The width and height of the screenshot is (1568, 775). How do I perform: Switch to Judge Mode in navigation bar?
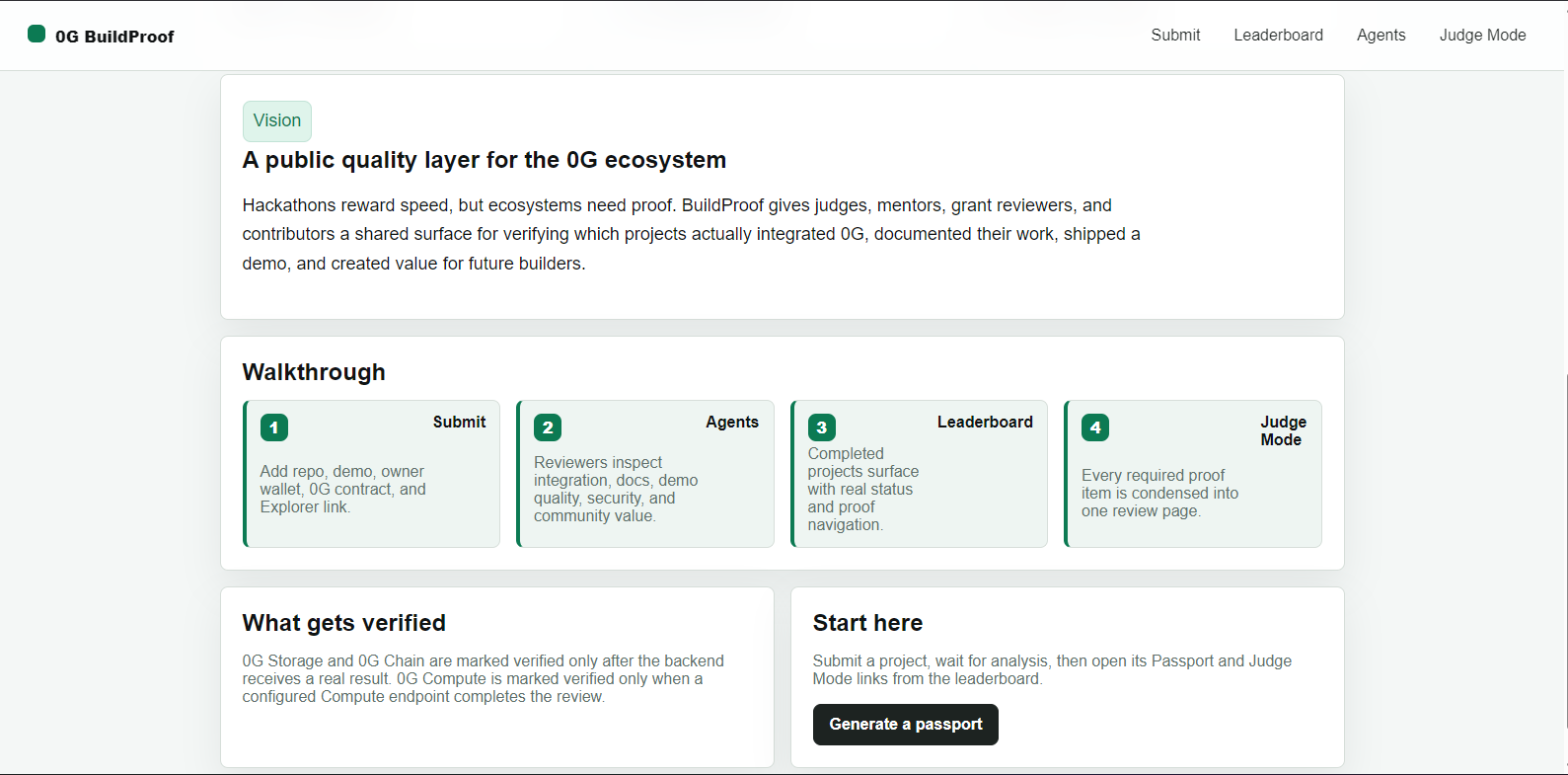tap(1482, 36)
